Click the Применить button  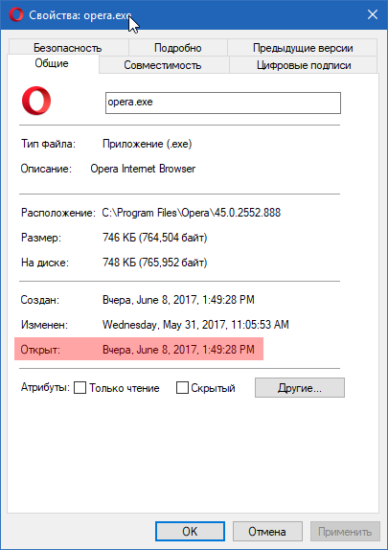[345, 531]
